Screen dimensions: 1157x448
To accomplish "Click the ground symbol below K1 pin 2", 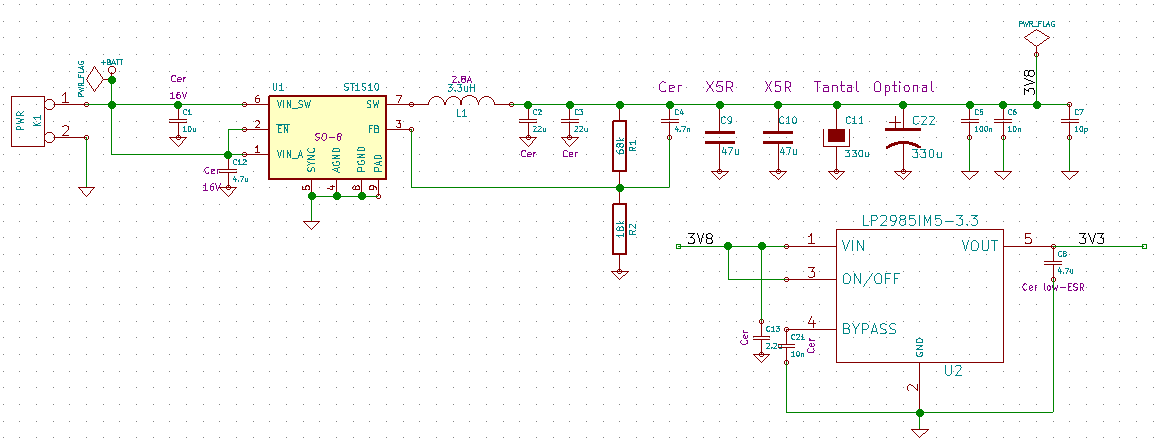I will click(x=87, y=191).
